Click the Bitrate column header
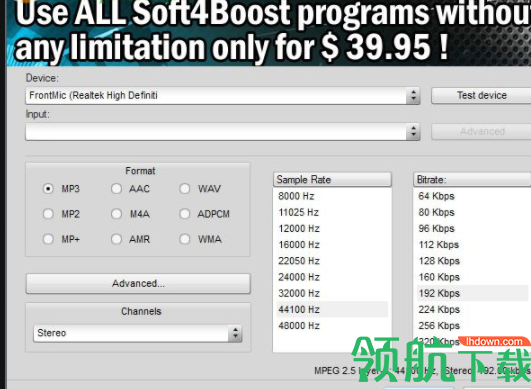 pyautogui.click(x=472, y=179)
